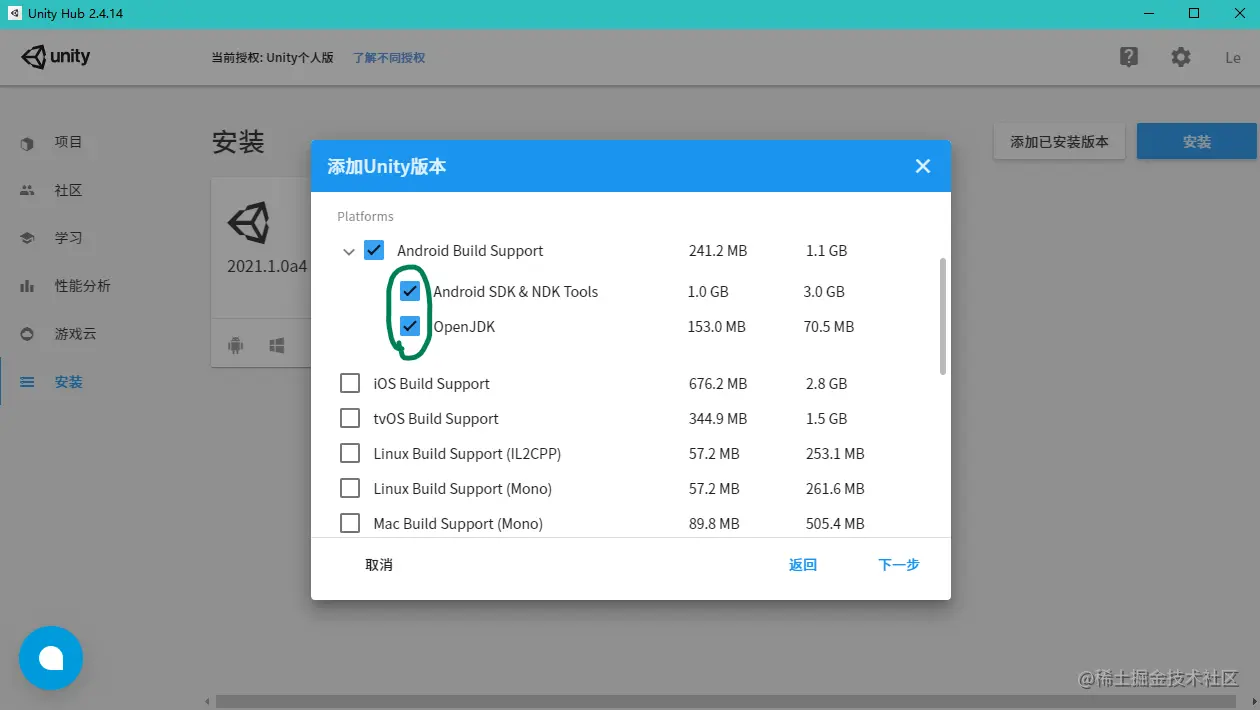1260x710 pixels.
Task: Click the 学习 graduation cap icon
Action: [x=27, y=238]
